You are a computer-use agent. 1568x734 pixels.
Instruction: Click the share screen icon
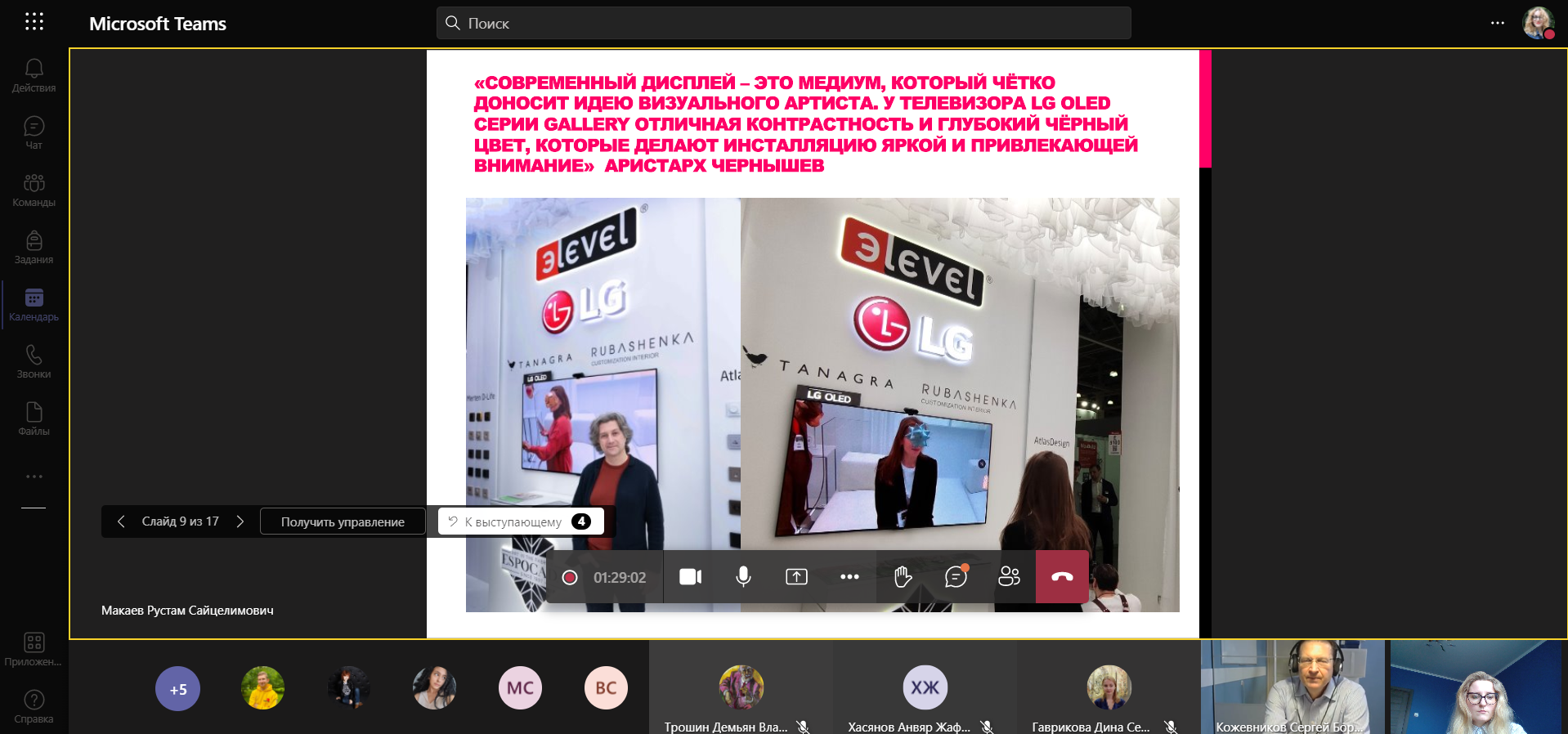(x=796, y=577)
